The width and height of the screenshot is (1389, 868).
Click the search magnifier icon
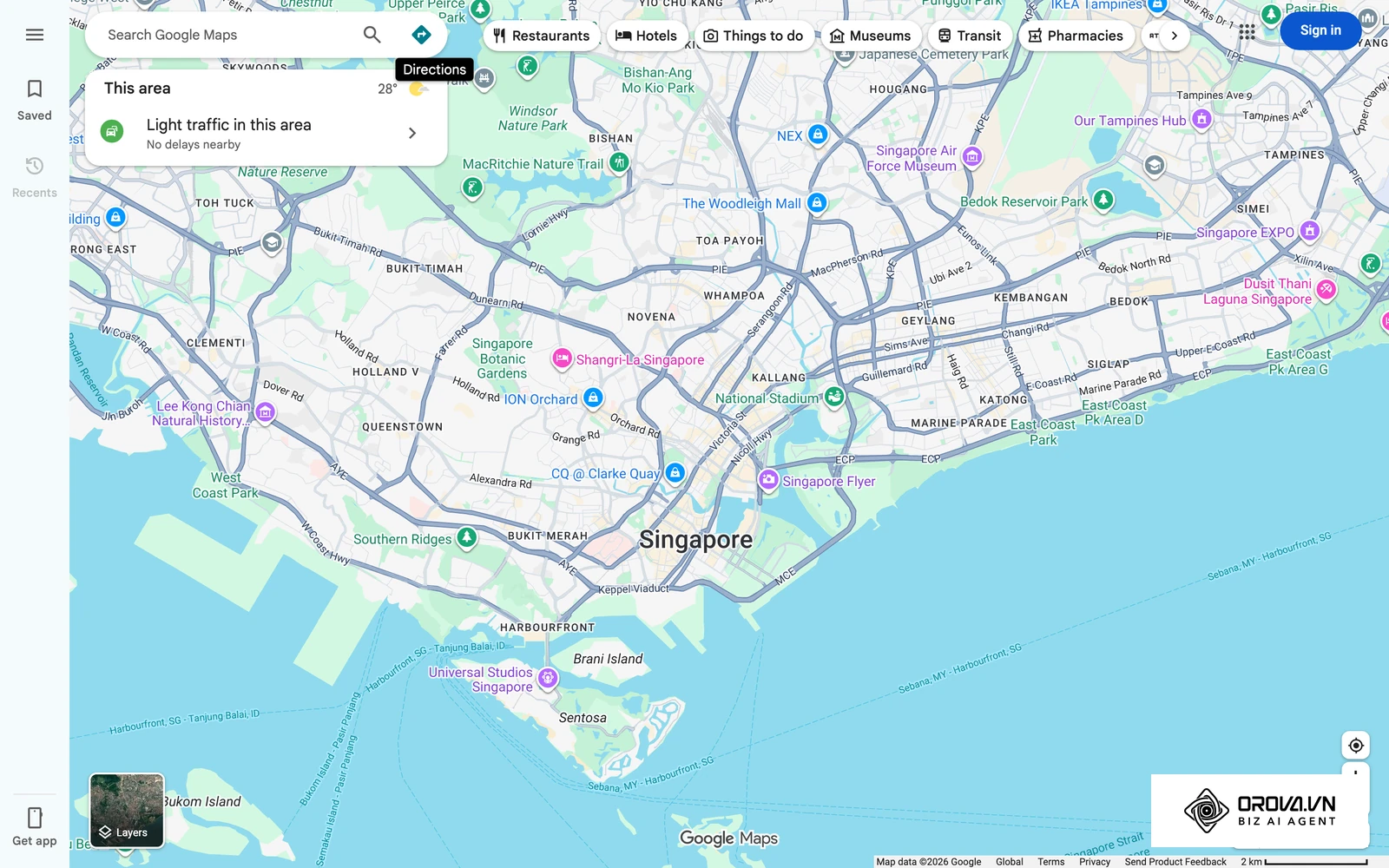coord(372,35)
